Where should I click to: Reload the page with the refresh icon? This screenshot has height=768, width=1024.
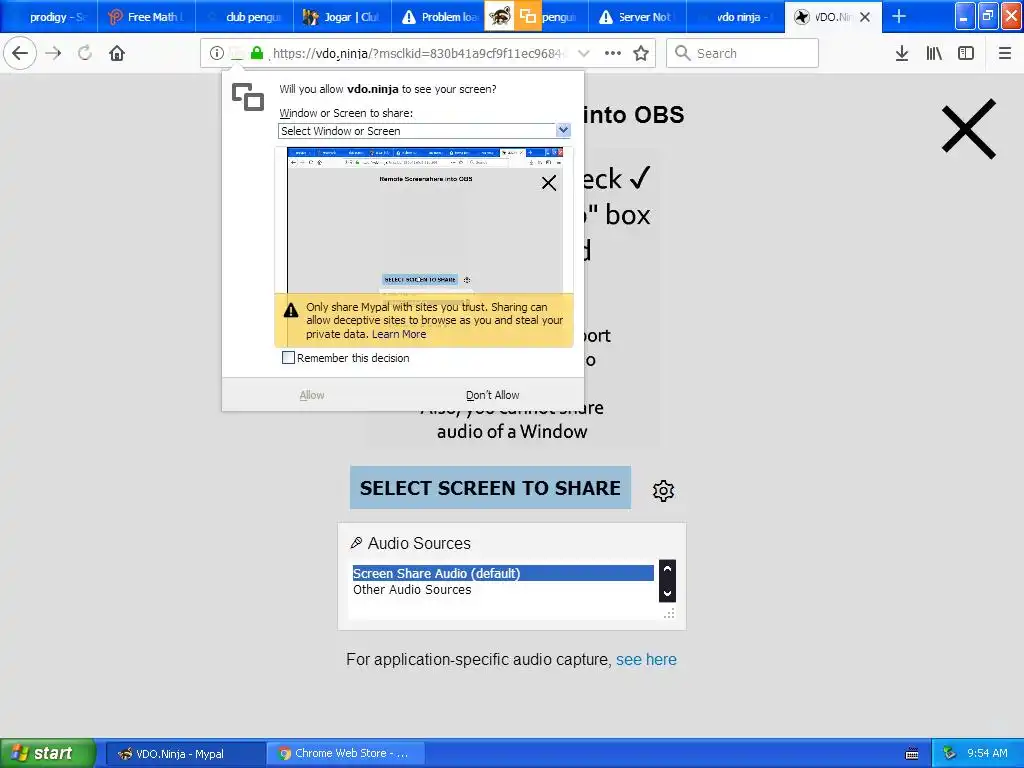[x=85, y=54]
